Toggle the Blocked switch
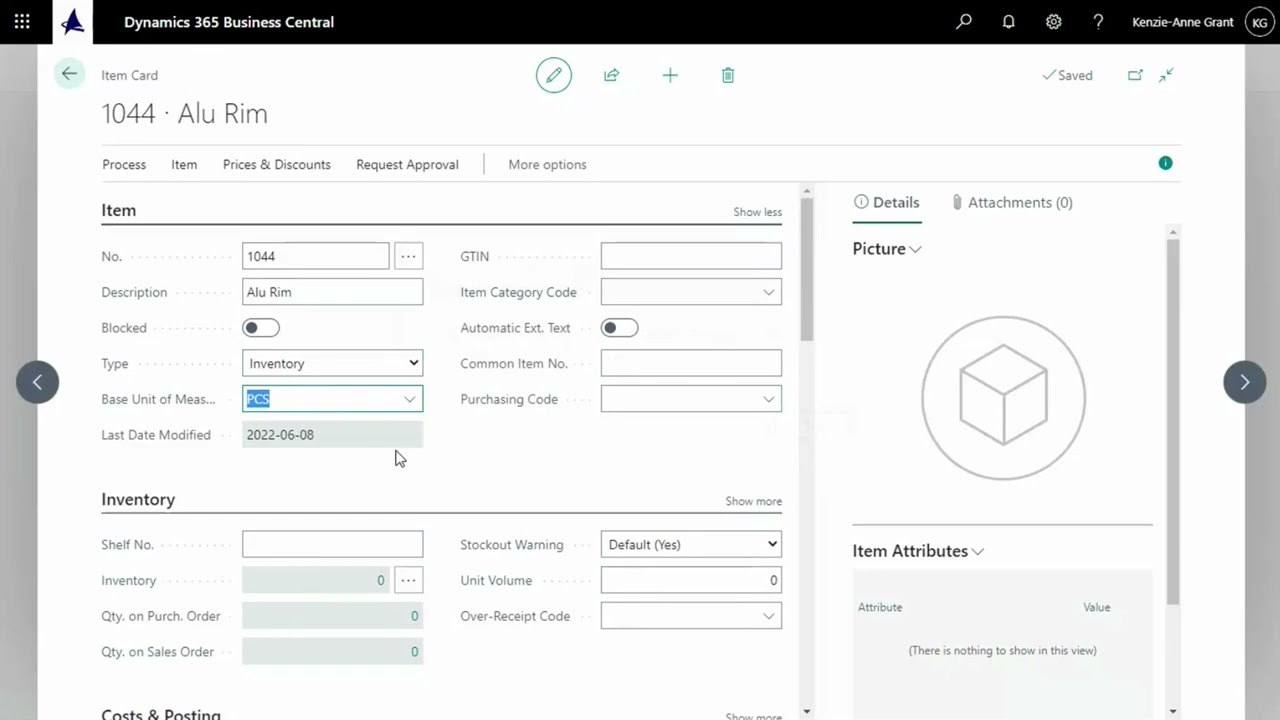Viewport: 1280px width, 720px height. pos(261,328)
